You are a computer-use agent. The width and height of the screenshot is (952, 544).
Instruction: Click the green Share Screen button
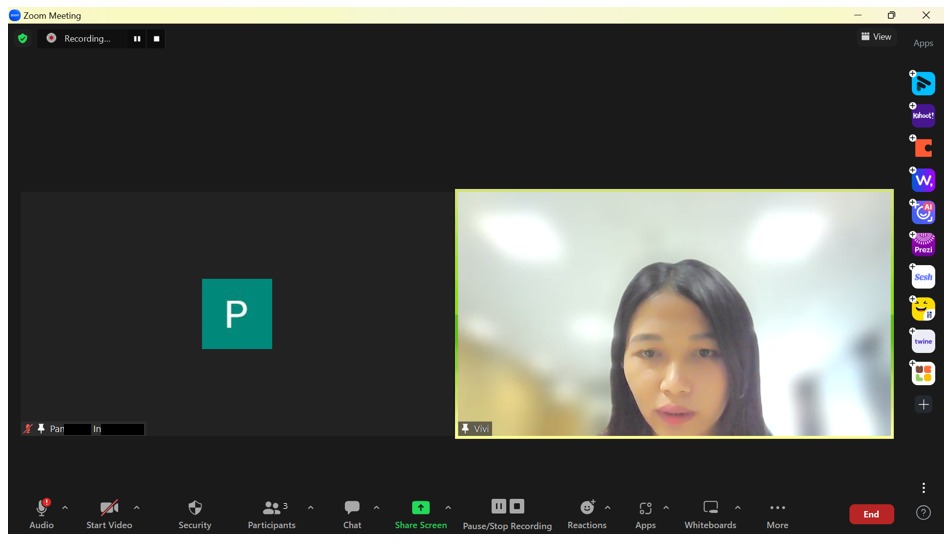coord(421,514)
